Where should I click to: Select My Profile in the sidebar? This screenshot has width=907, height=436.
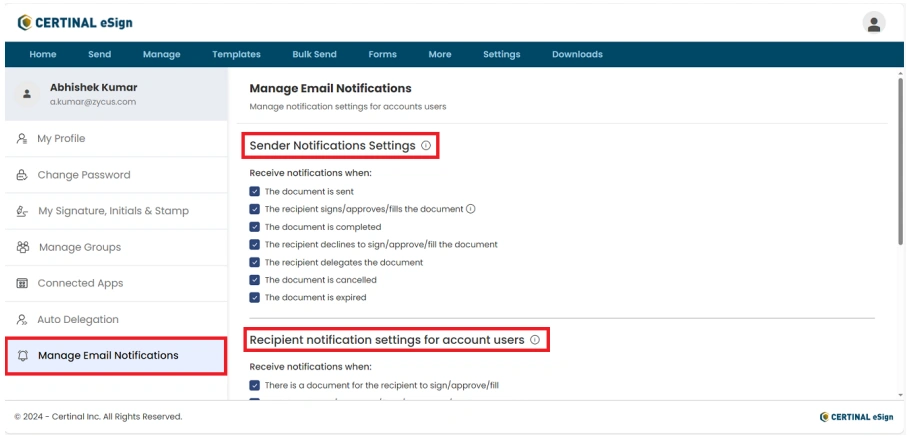(x=116, y=139)
